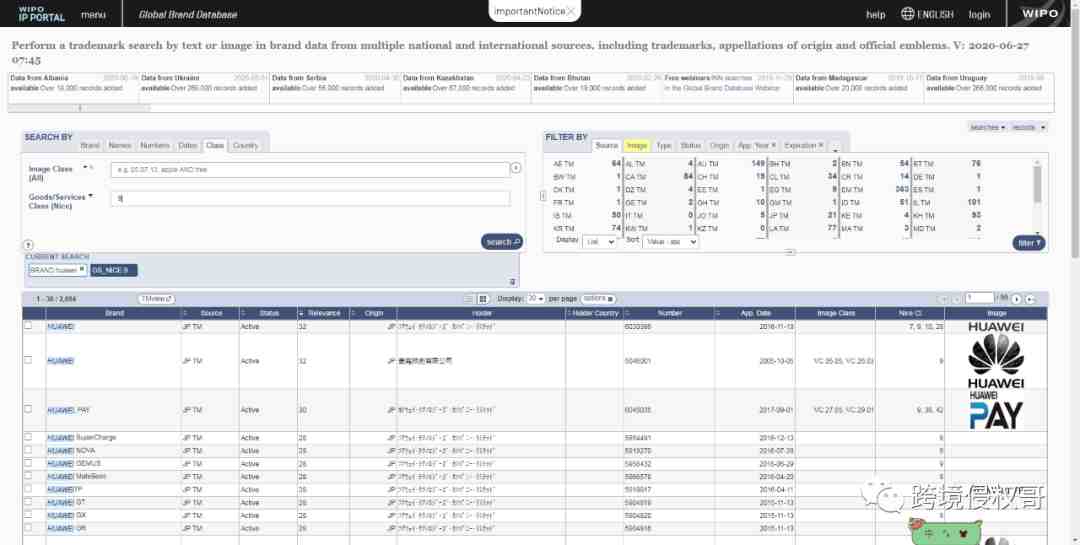Open the header menu
This screenshot has height=545, width=1080.
click(x=93, y=14)
